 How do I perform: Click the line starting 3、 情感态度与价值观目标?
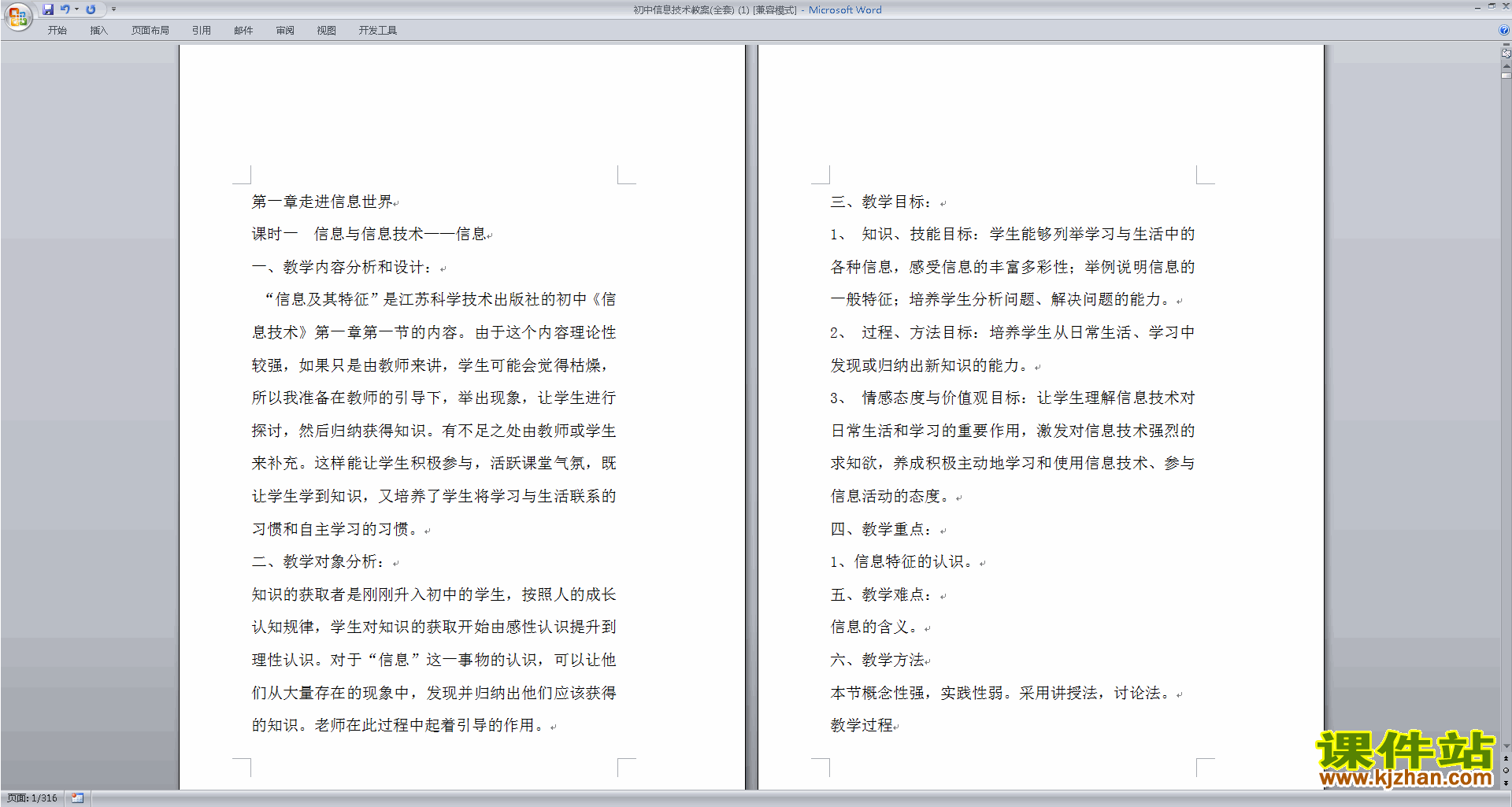tap(1013, 398)
